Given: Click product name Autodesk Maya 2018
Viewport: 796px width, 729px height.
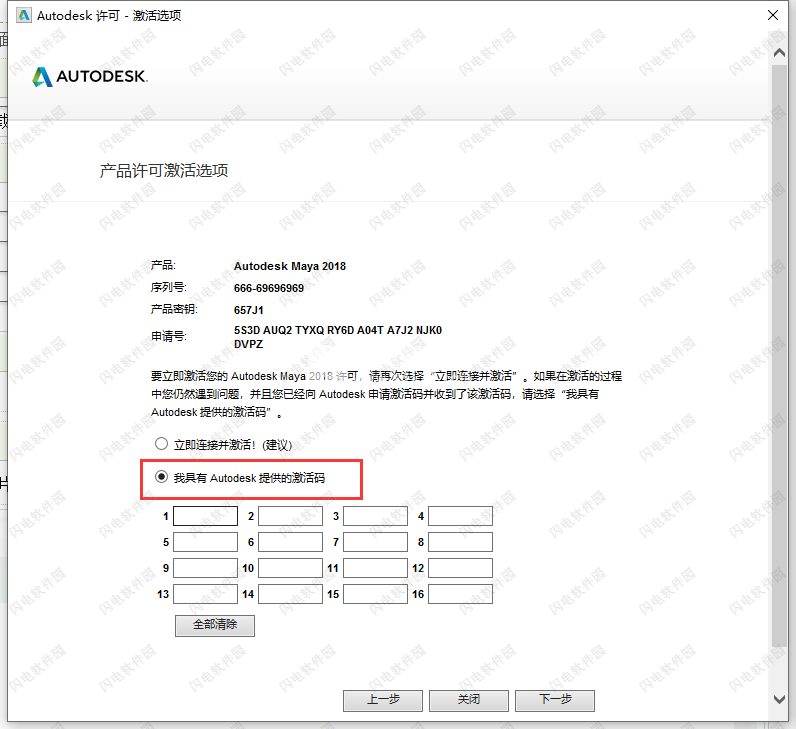Looking at the screenshot, I should 290,266.
